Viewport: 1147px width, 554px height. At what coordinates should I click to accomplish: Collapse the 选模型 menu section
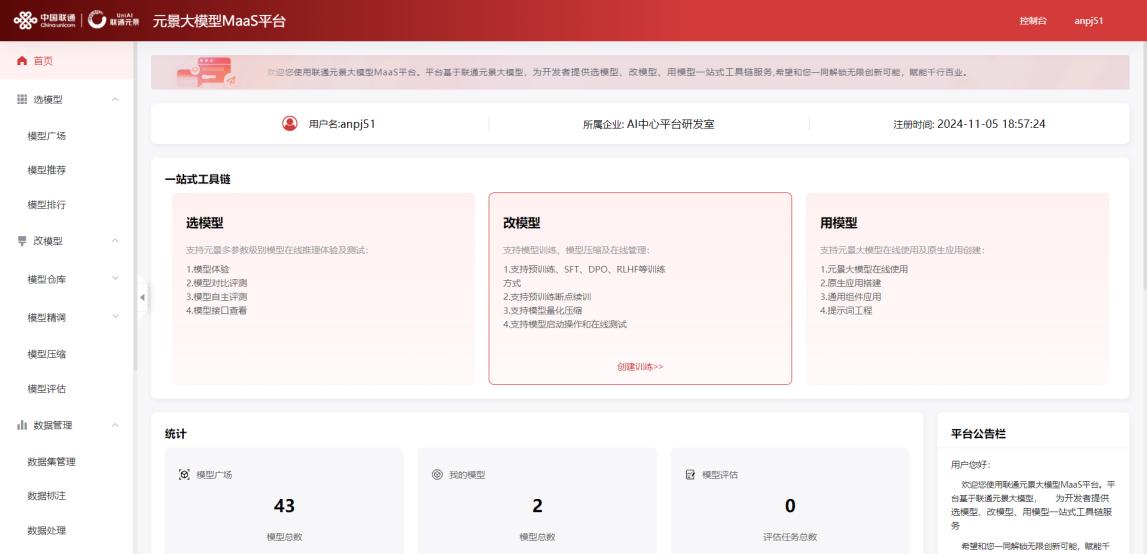(115, 100)
